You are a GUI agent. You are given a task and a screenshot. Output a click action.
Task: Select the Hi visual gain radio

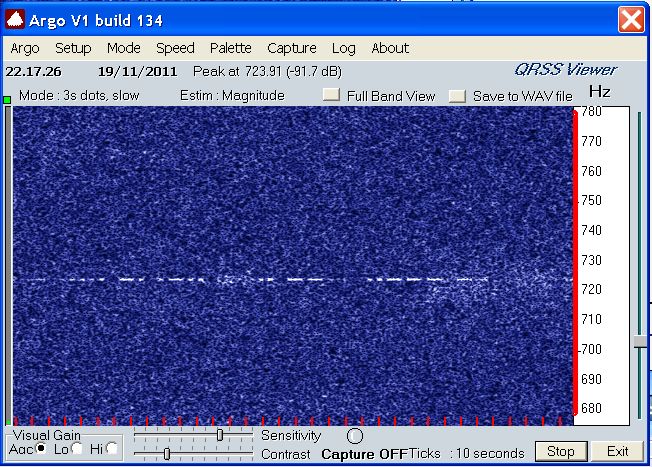pos(112,448)
